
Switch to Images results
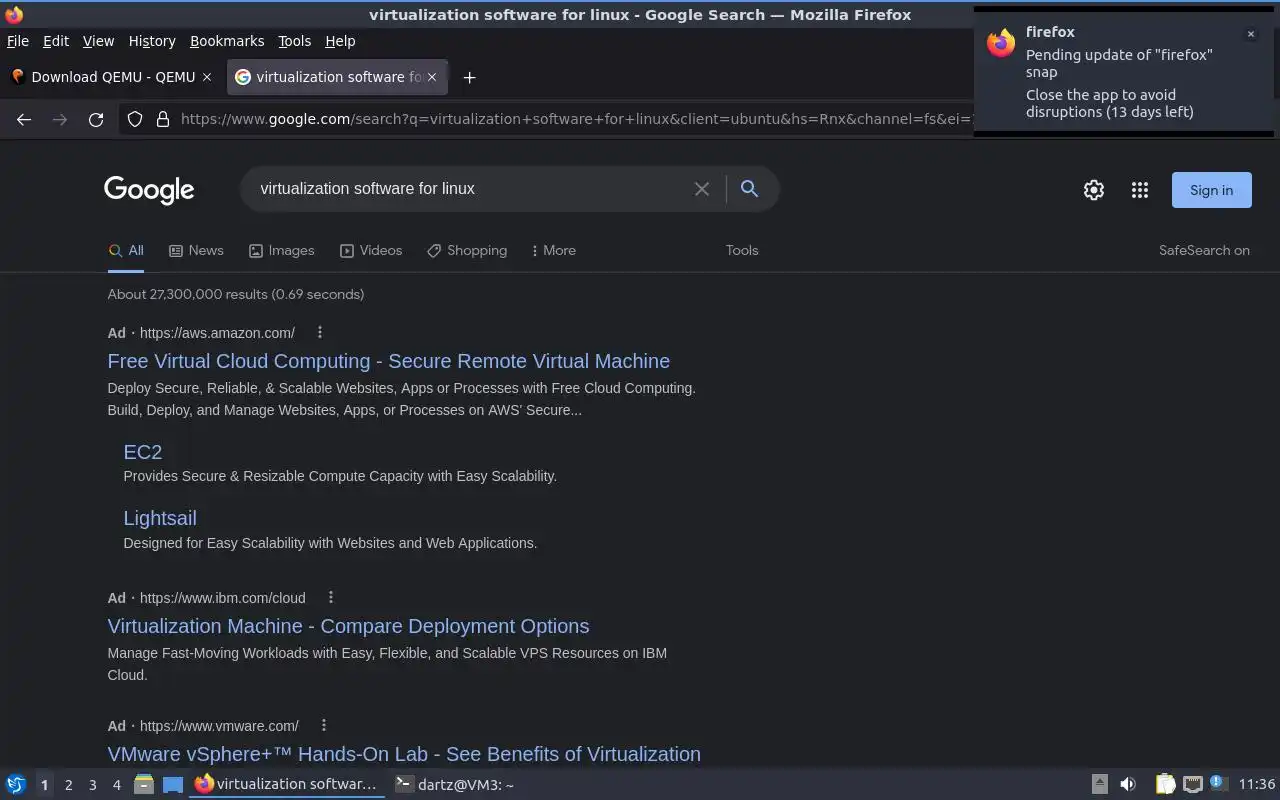coord(281,251)
